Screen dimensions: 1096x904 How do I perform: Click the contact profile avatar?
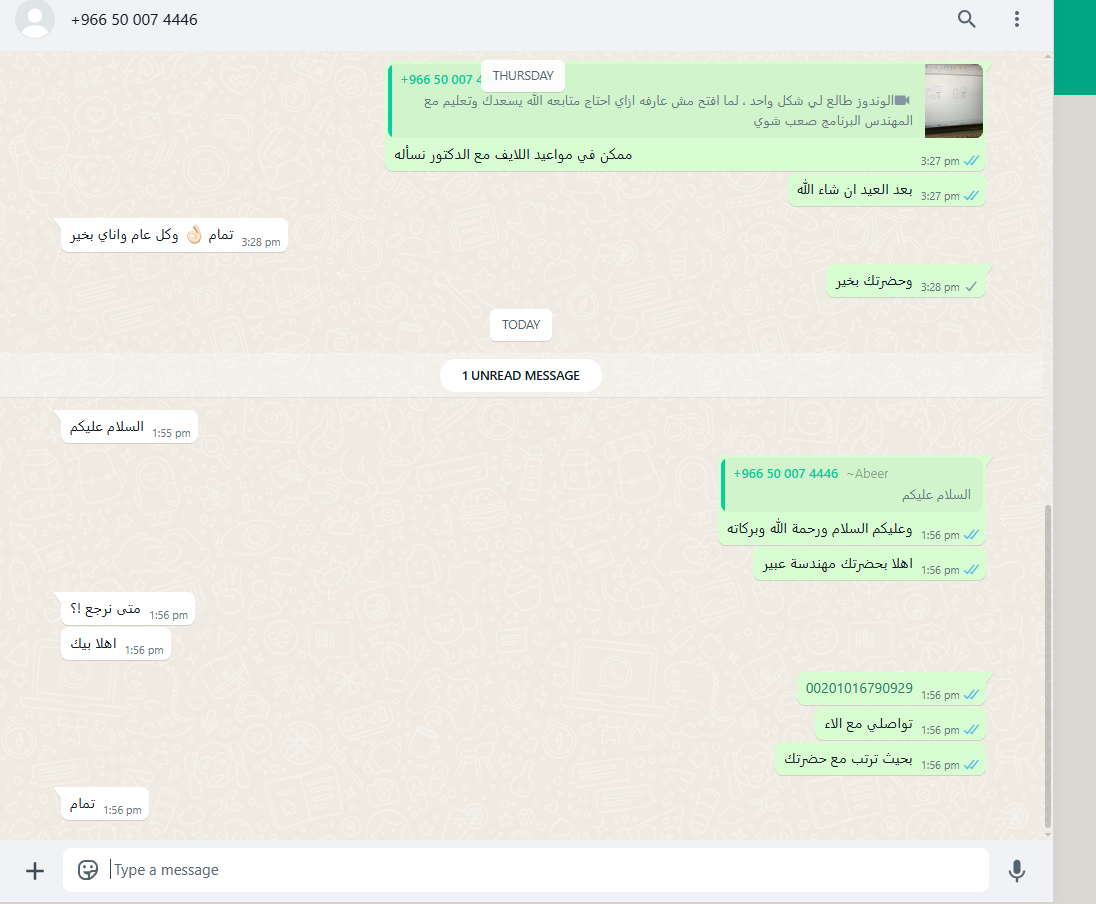click(x=35, y=18)
